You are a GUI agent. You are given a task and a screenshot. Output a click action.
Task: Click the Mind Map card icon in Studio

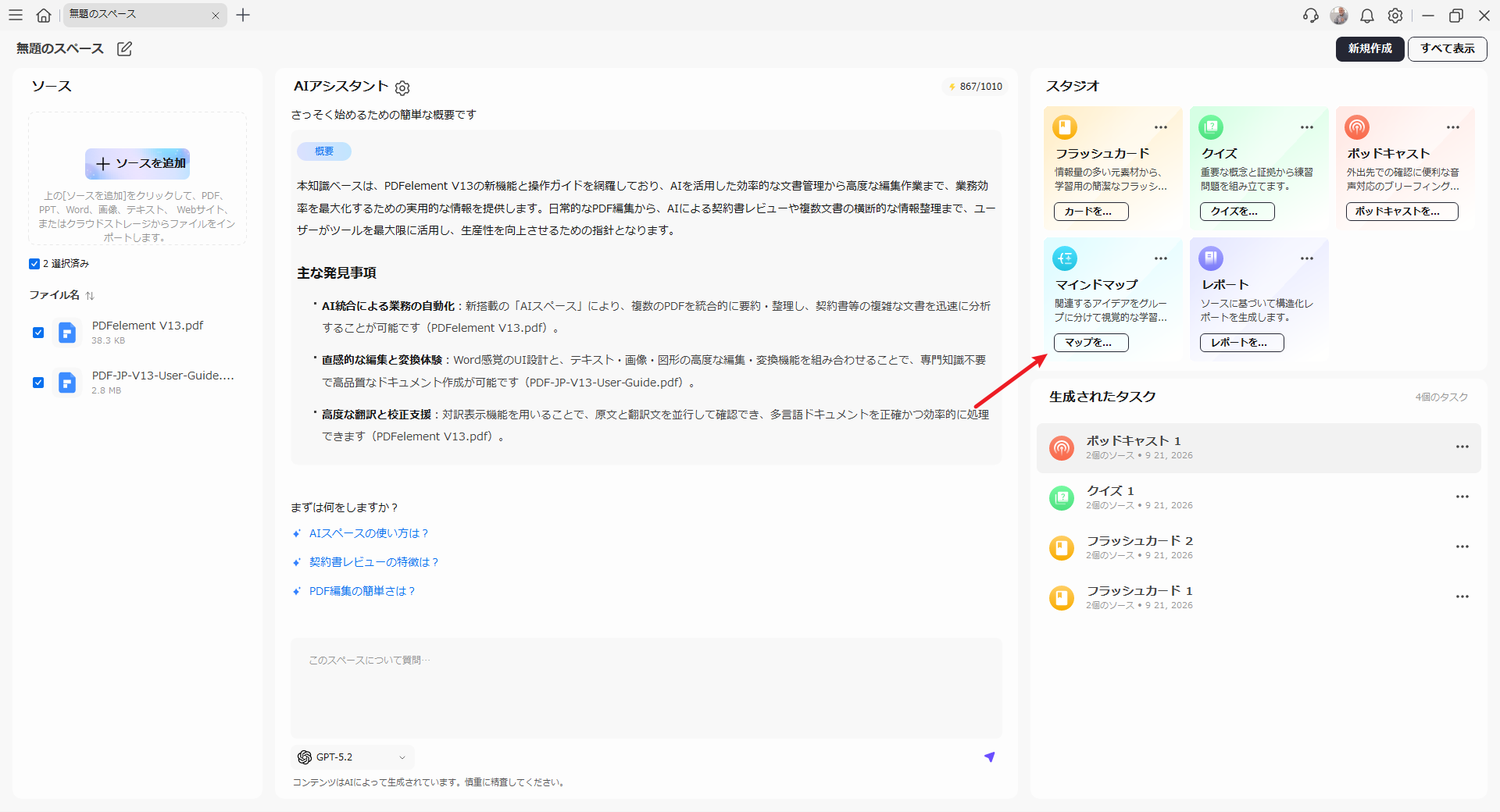coord(1065,258)
